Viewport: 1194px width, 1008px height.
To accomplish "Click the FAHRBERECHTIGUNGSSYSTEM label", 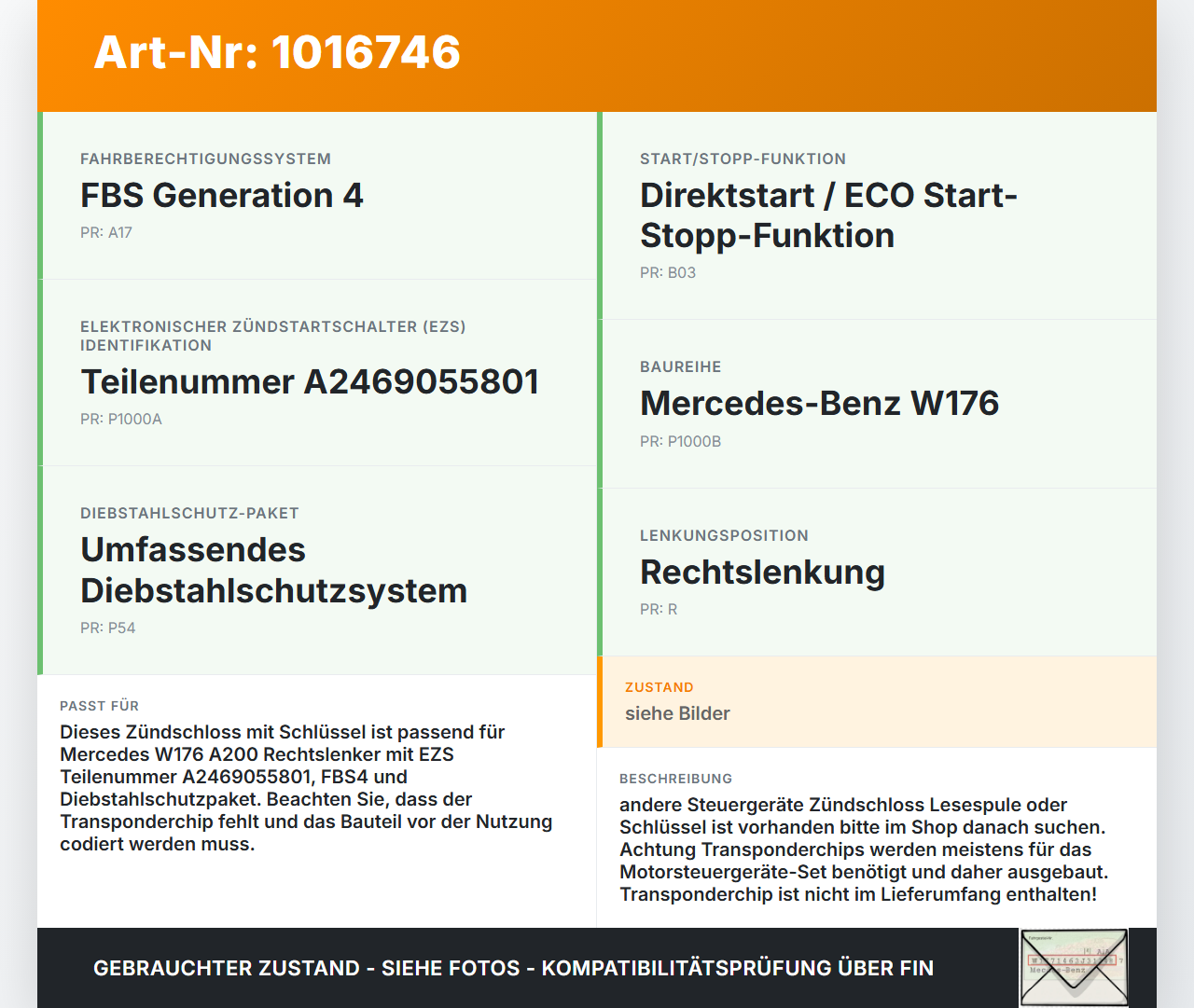I will pos(205,159).
